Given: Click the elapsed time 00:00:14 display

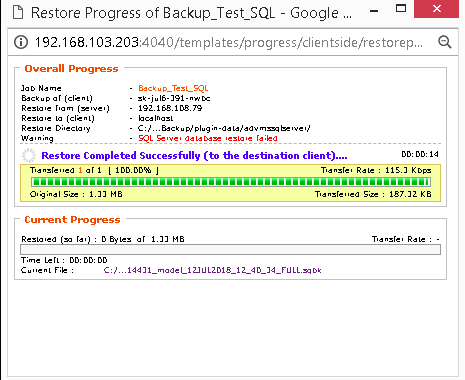Looking at the screenshot, I should tap(420, 154).
